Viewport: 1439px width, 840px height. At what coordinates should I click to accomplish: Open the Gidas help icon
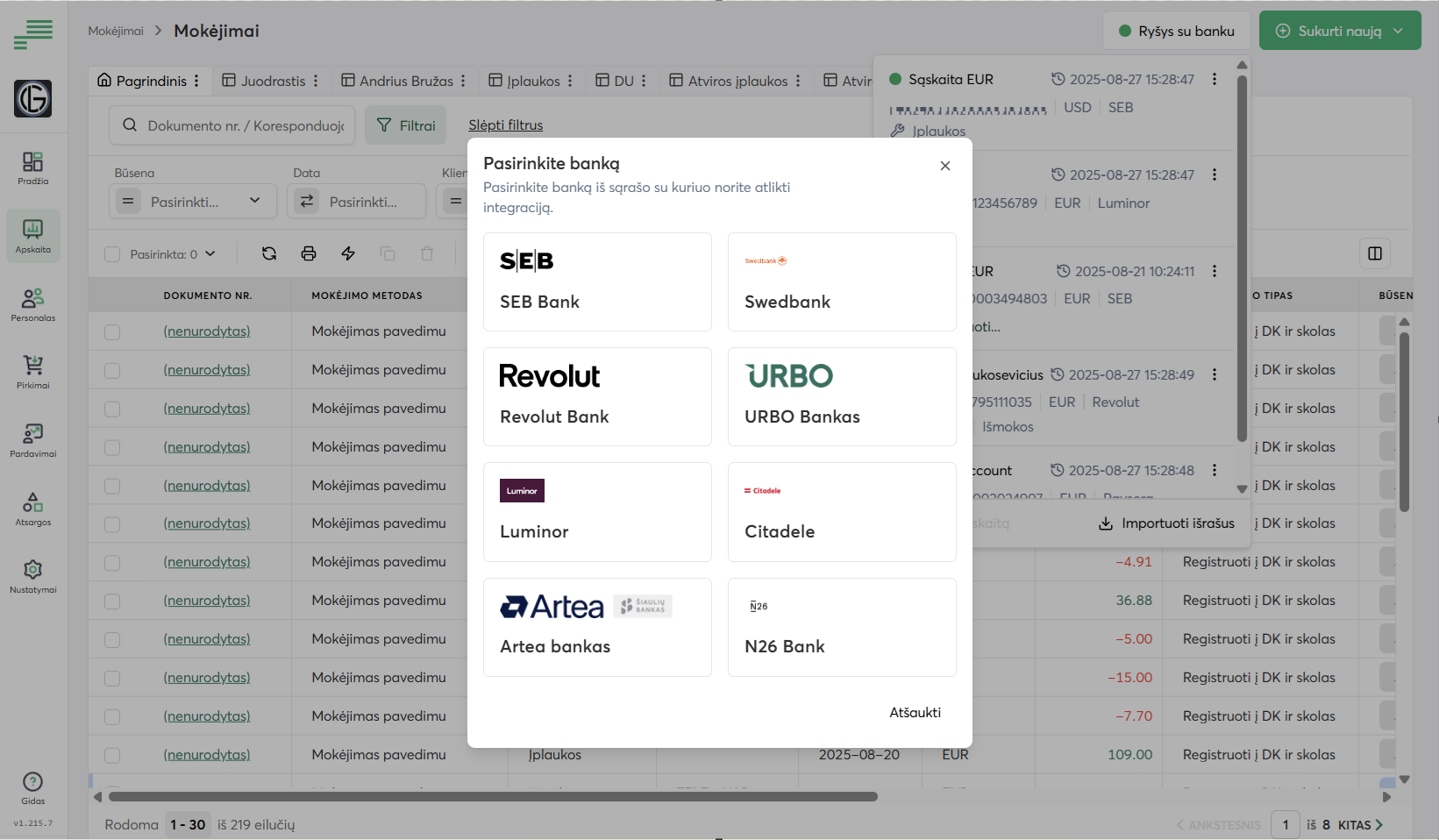coord(32,787)
